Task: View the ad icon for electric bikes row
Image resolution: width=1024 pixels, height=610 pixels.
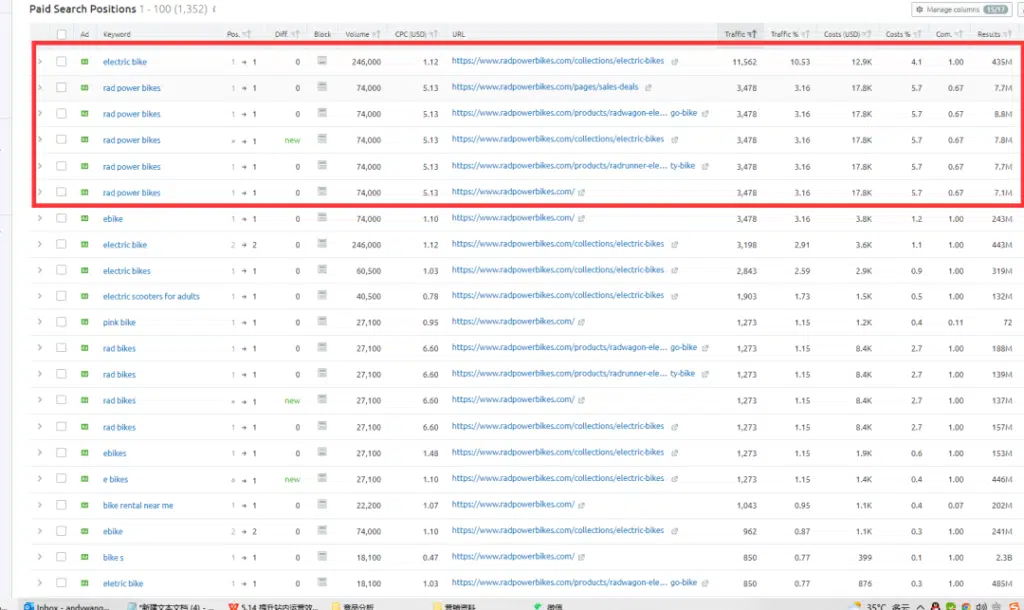Action: pyautogui.click(x=84, y=270)
